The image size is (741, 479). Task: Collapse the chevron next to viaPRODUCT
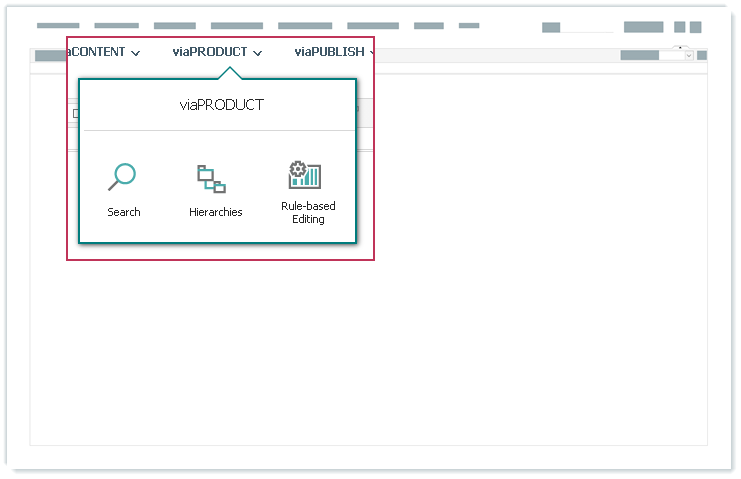point(258,53)
